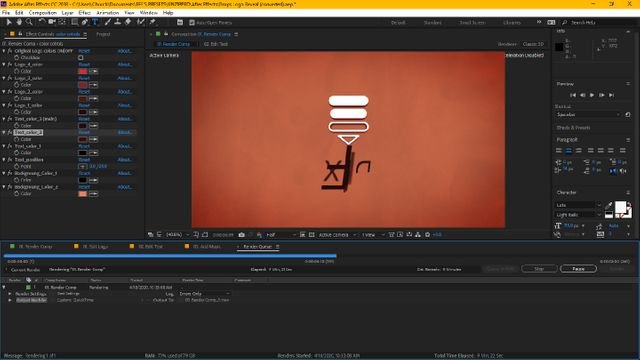
Task: Toggle the 01. Render Comp render checkbox
Action: tap(28, 287)
